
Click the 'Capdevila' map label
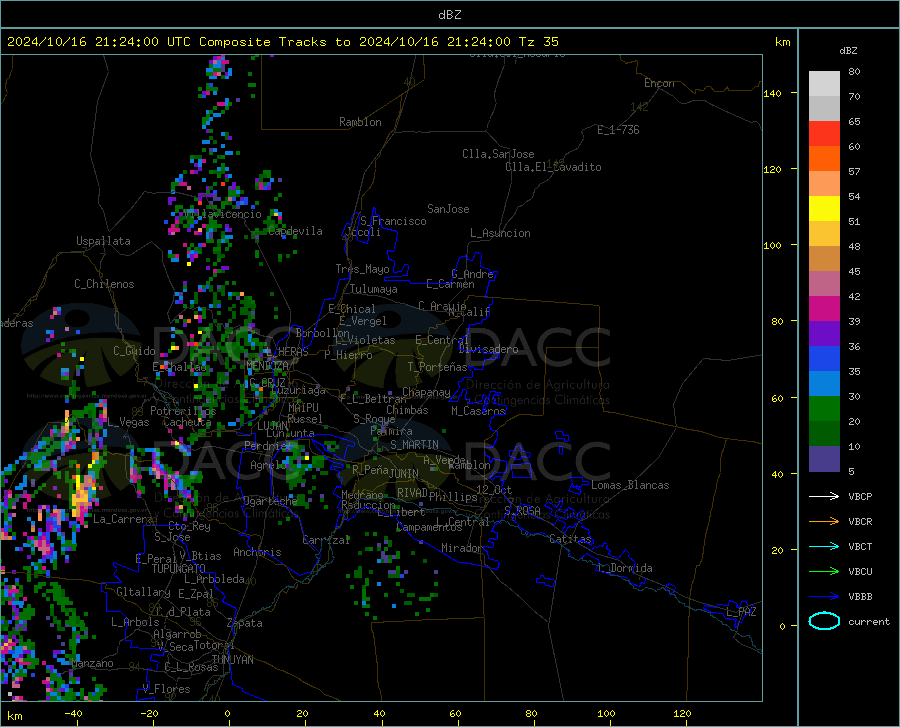pyautogui.click(x=295, y=231)
